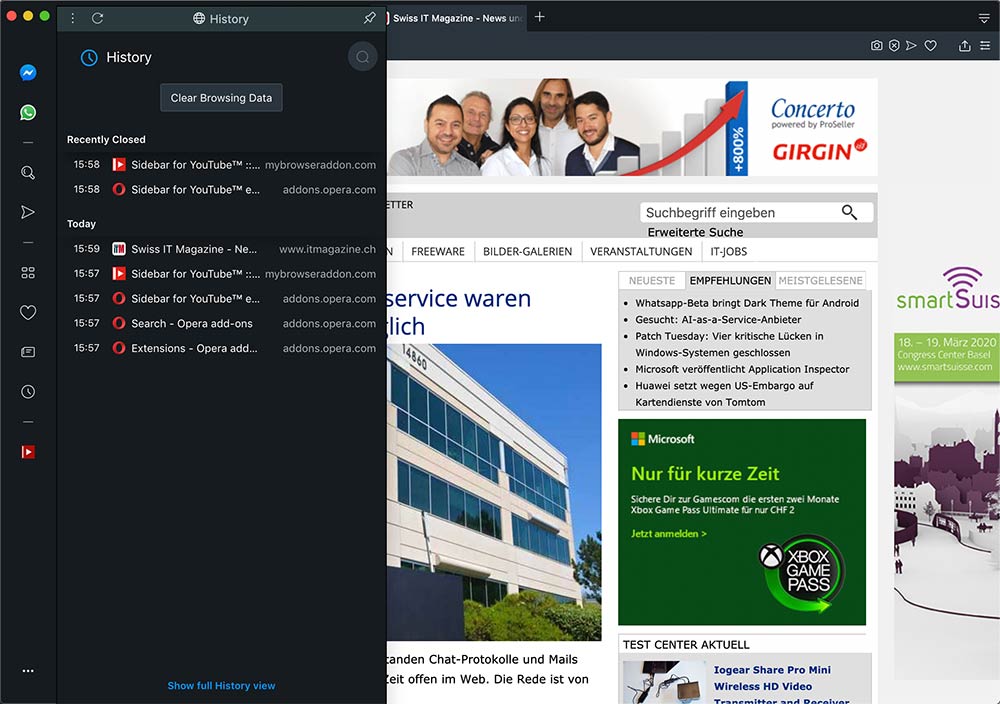
Task: Click the office building article image
Action: (494, 492)
